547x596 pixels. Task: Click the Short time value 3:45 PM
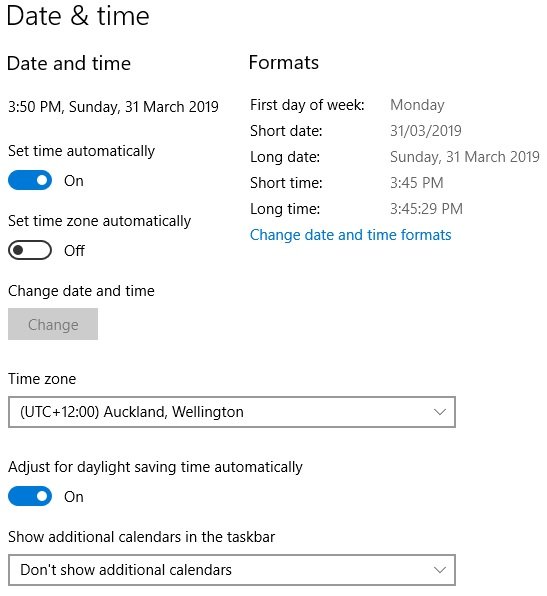417,183
